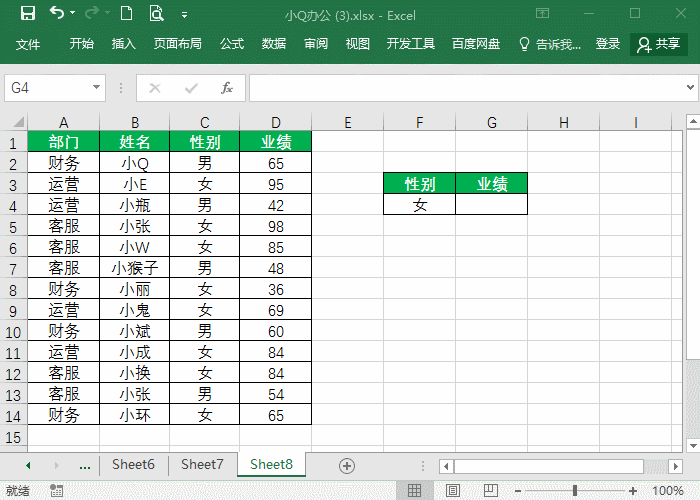Viewport: 700px width, 500px height.
Task: Switch to the 开始 ribbon tab
Action: pos(82,43)
